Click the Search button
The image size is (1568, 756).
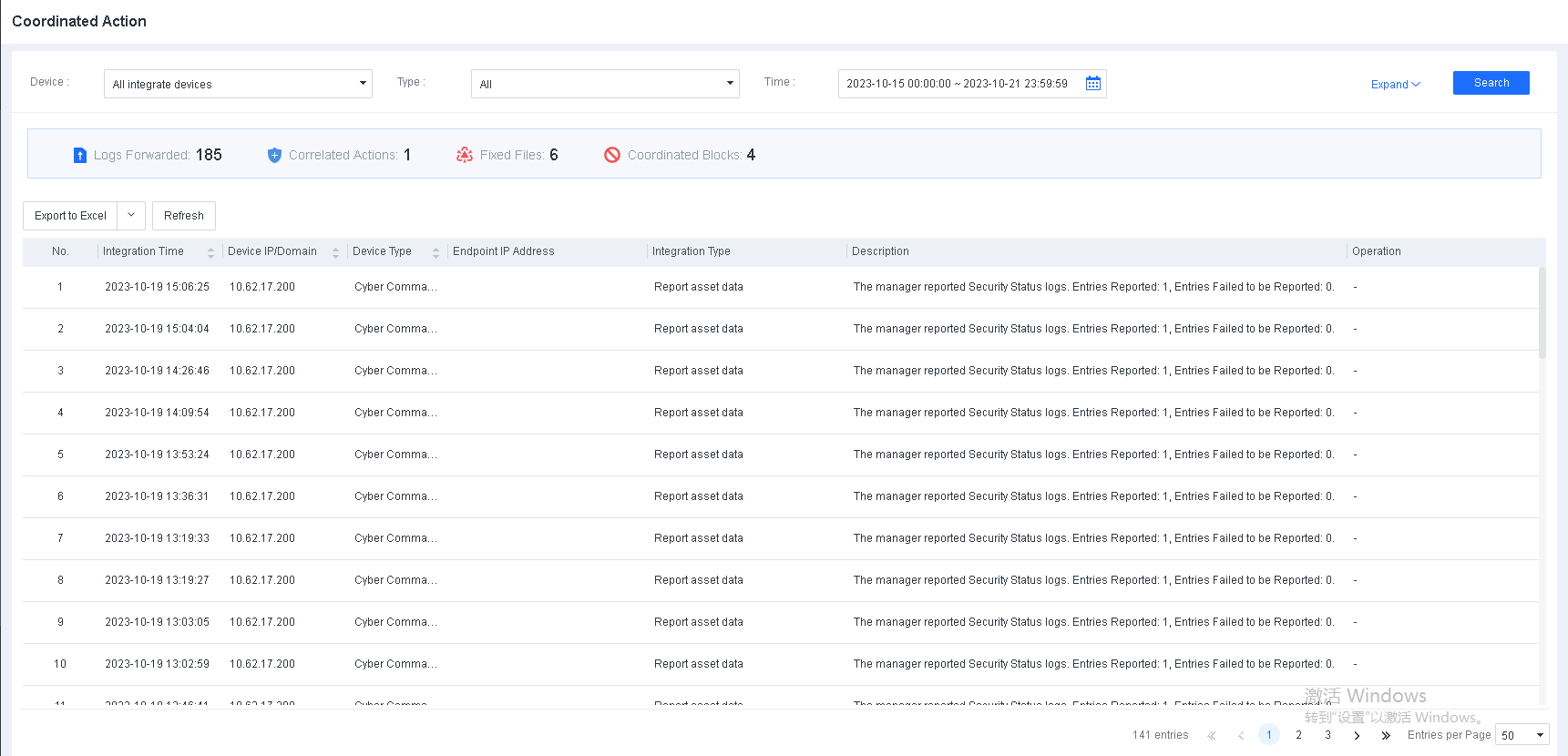(1491, 83)
